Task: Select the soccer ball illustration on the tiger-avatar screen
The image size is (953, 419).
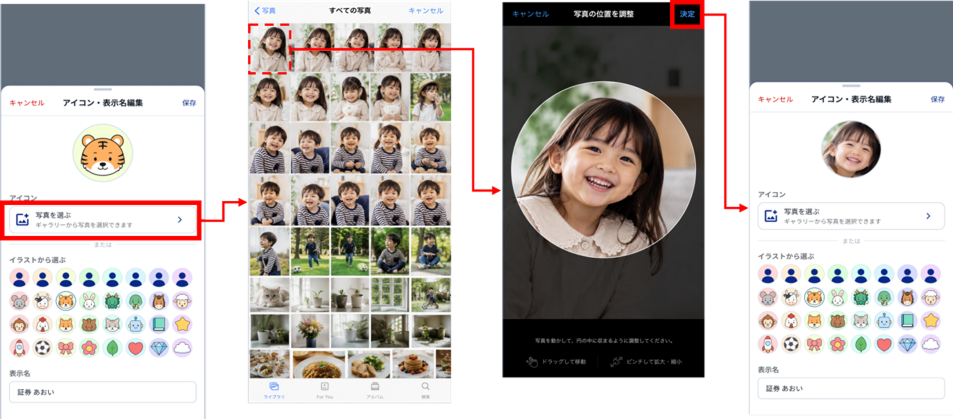Action: pyautogui.click(x=43, y=348)
